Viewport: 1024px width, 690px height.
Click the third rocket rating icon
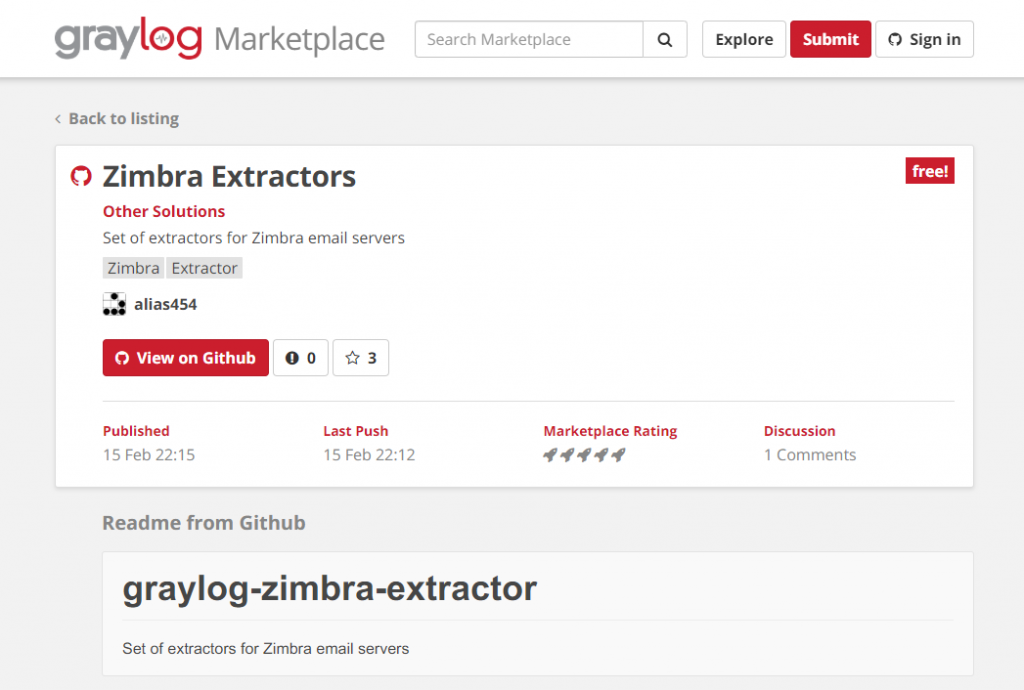[x=584, y=454]
